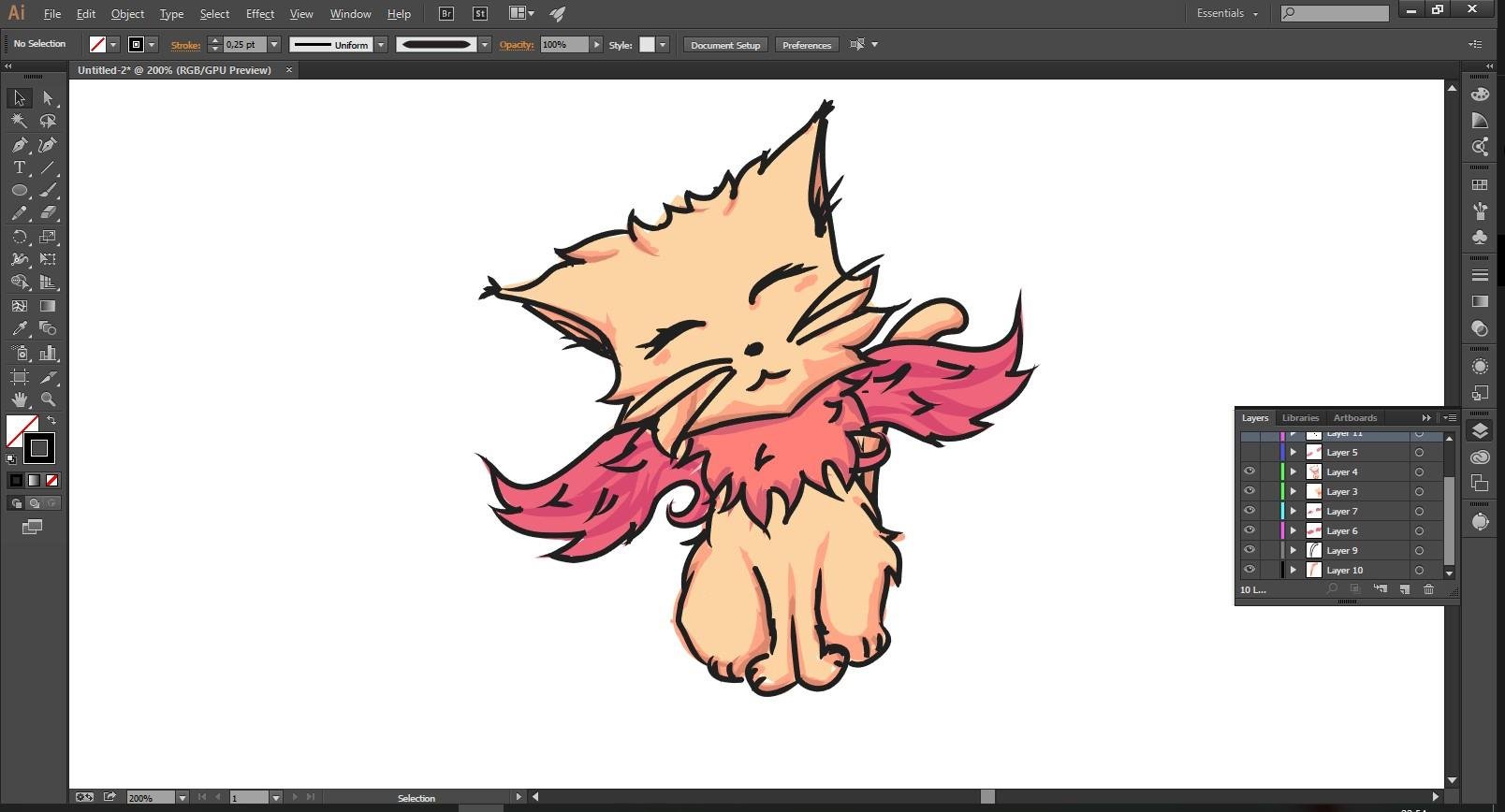Select the Pencil tool
This screenshot has width=1505, height=812.
[20, 213]
